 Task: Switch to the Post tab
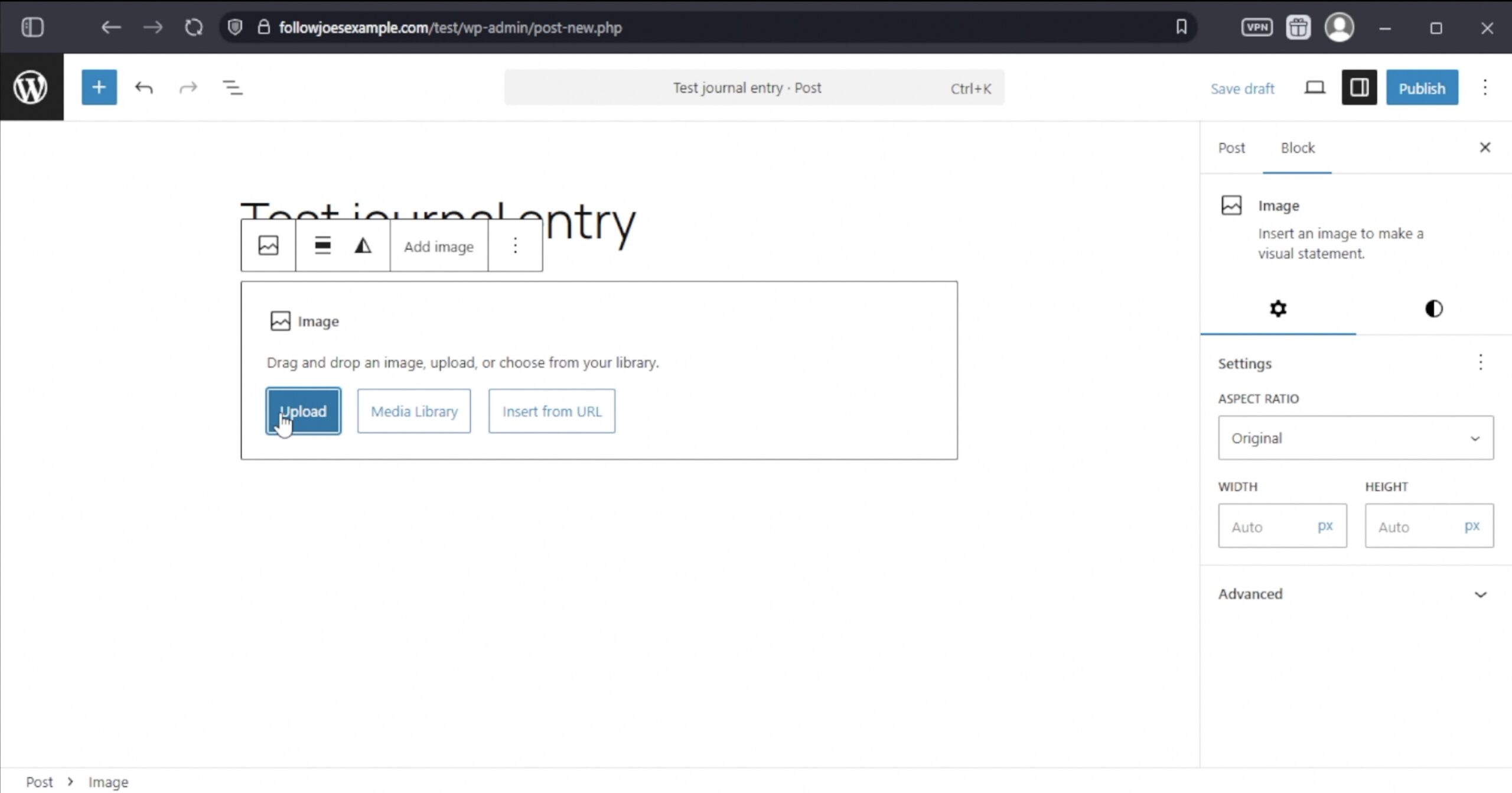click(1231, 148)
